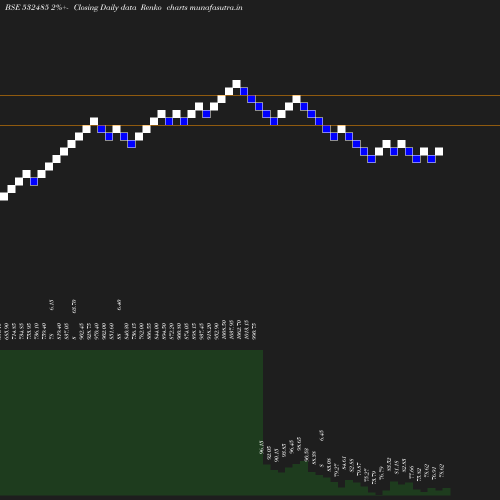500x500 pixels.
Task: Click the upper orange horizontal level line
Action: [250, 96]
